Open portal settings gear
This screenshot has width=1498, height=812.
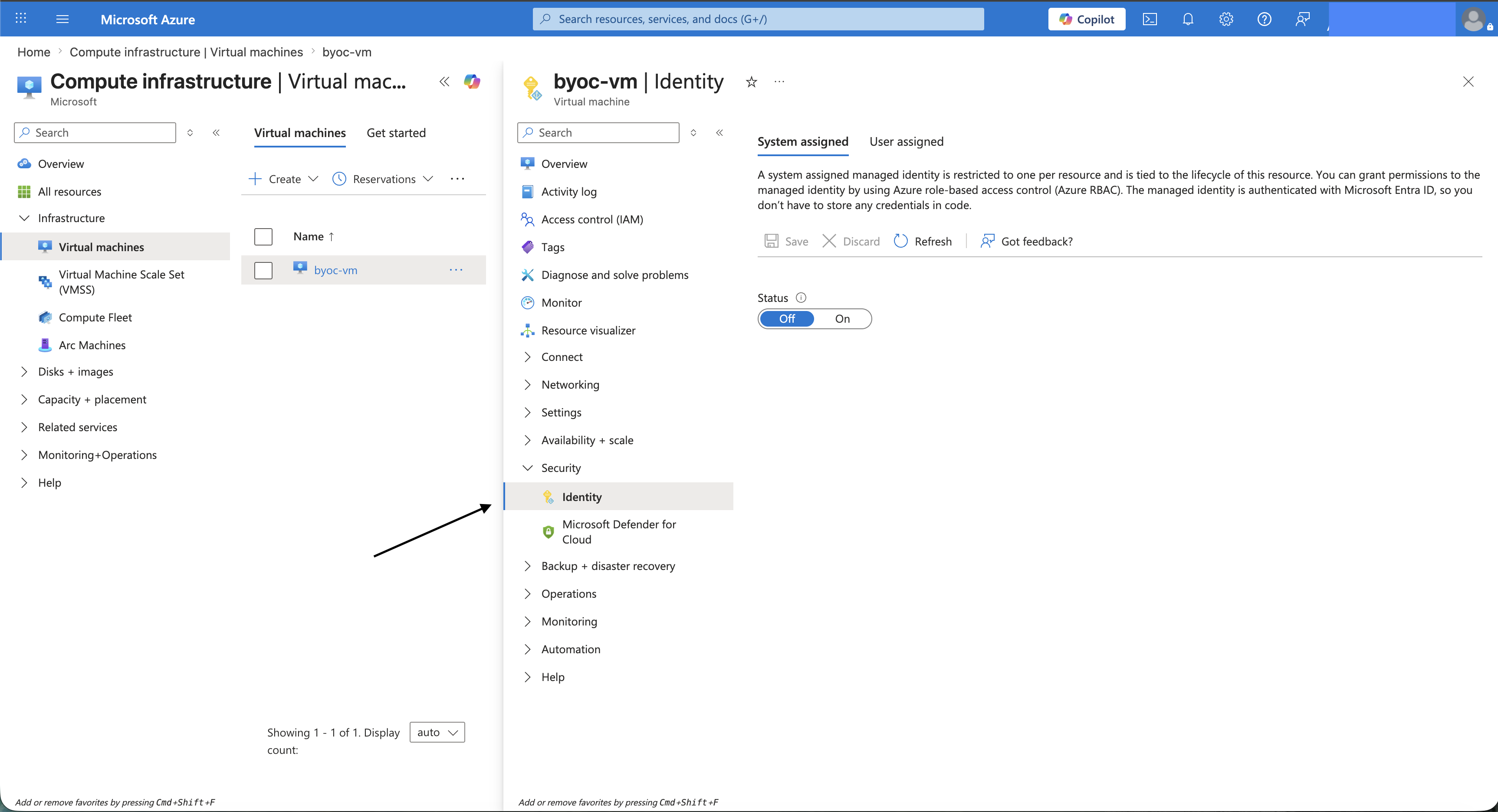1226,19
